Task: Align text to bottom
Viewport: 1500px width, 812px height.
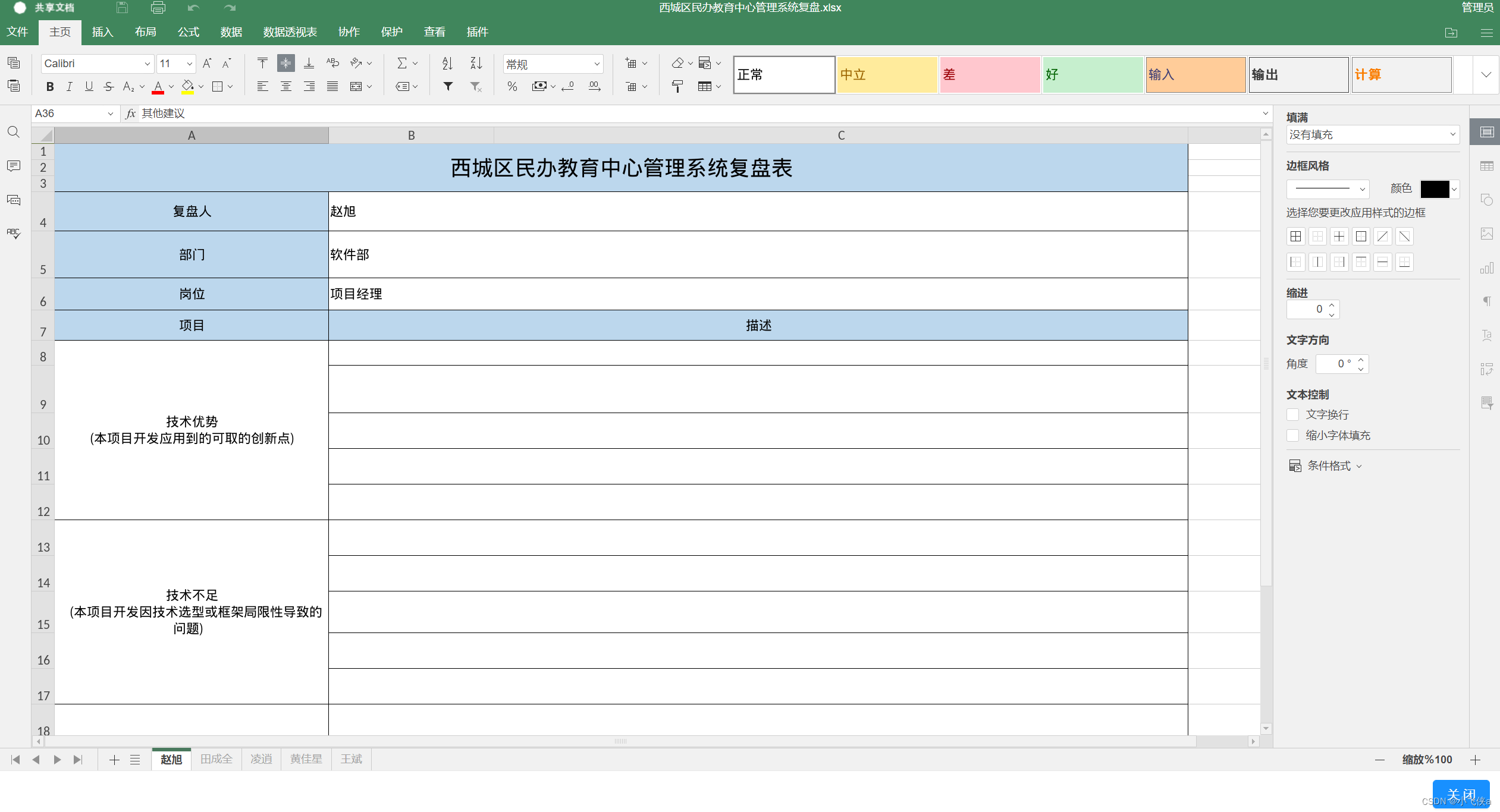Action: pos(309,63)
